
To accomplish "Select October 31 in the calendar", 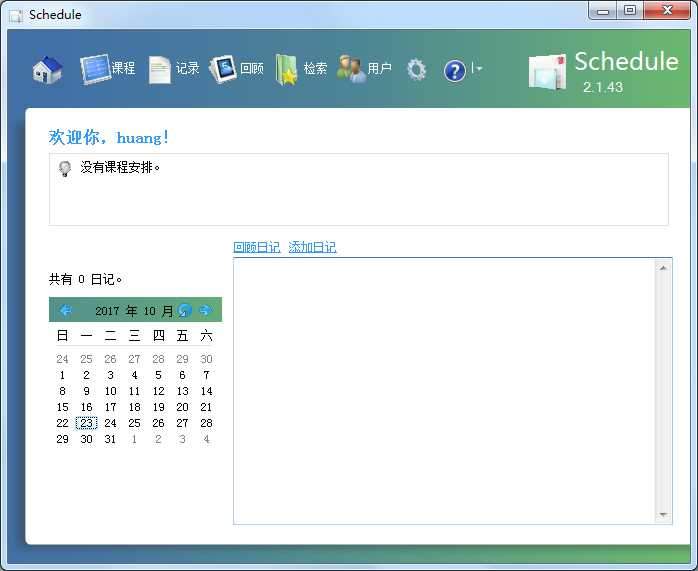I will [x=110, y=439].
